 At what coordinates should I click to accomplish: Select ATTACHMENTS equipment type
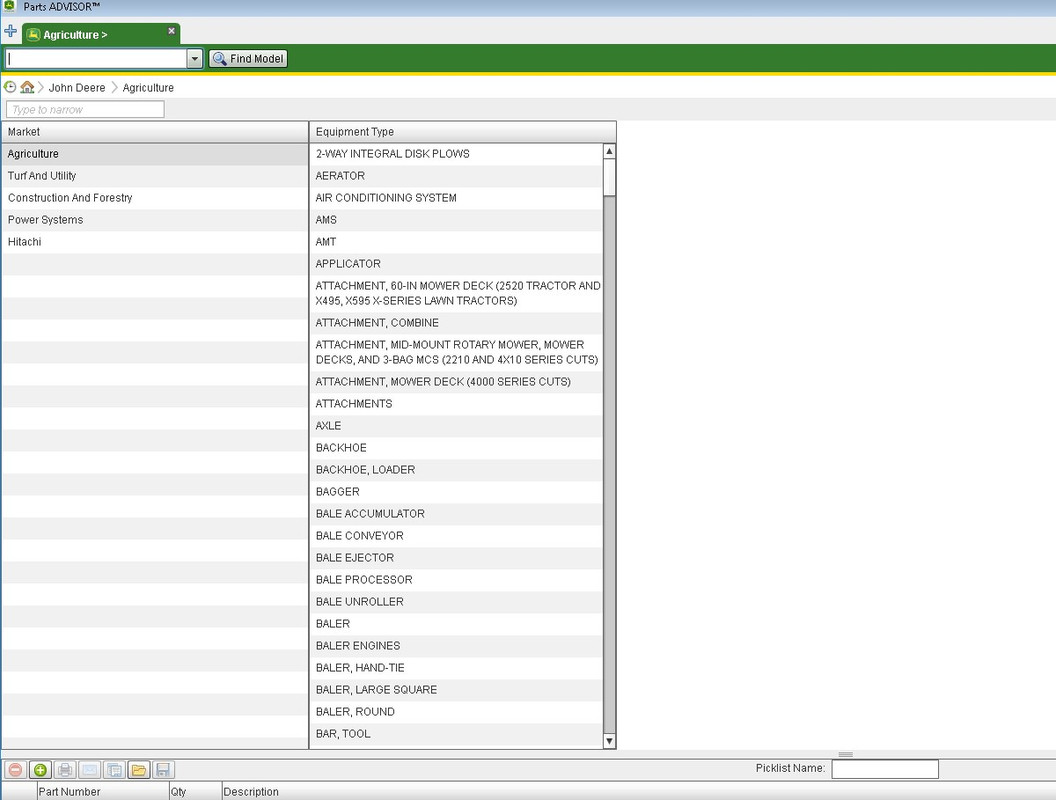(x=456, y=403)
